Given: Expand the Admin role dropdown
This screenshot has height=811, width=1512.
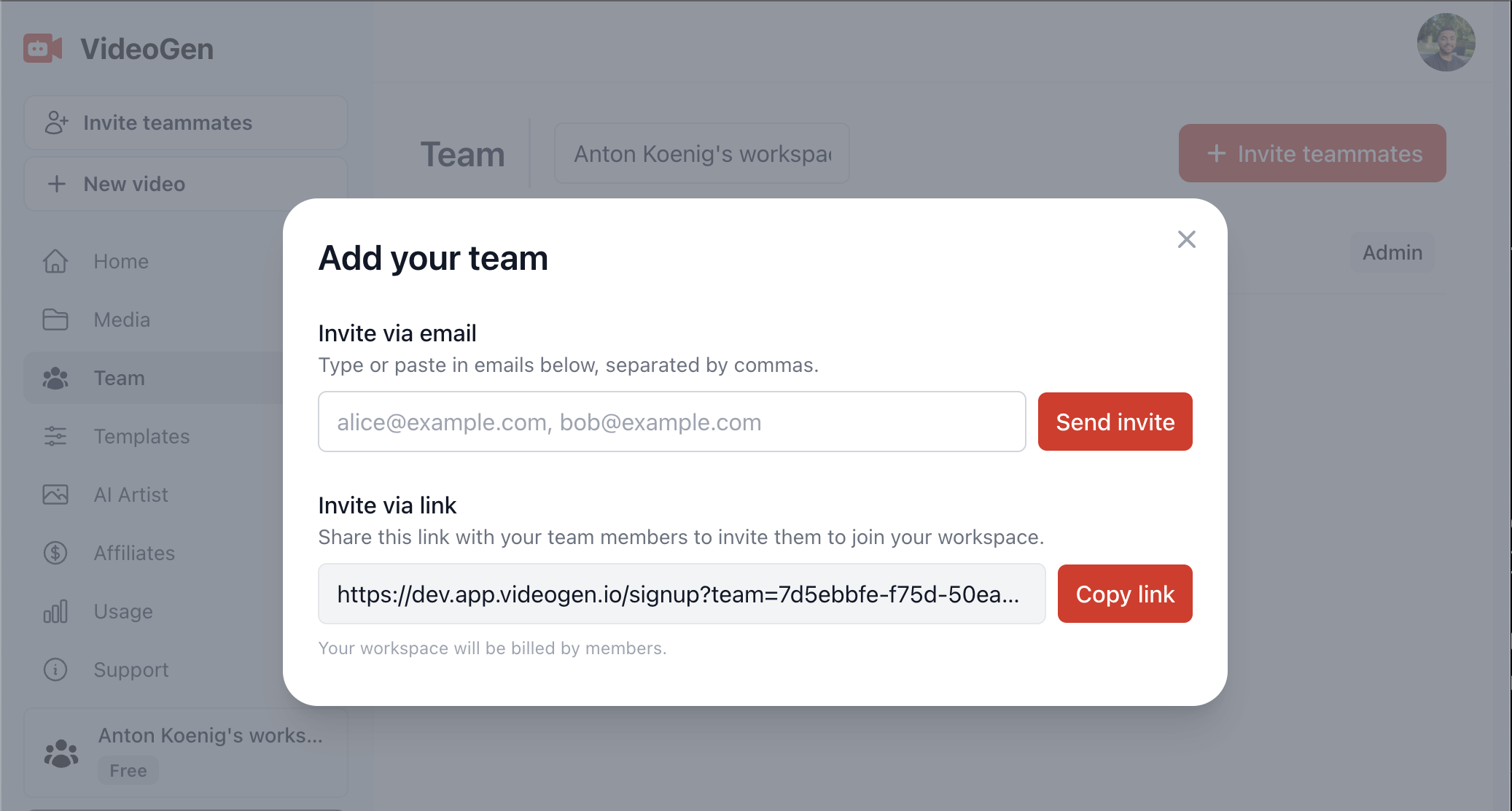Looking at the screenshot, I should pyautogui.click(x=1392, y=252).
